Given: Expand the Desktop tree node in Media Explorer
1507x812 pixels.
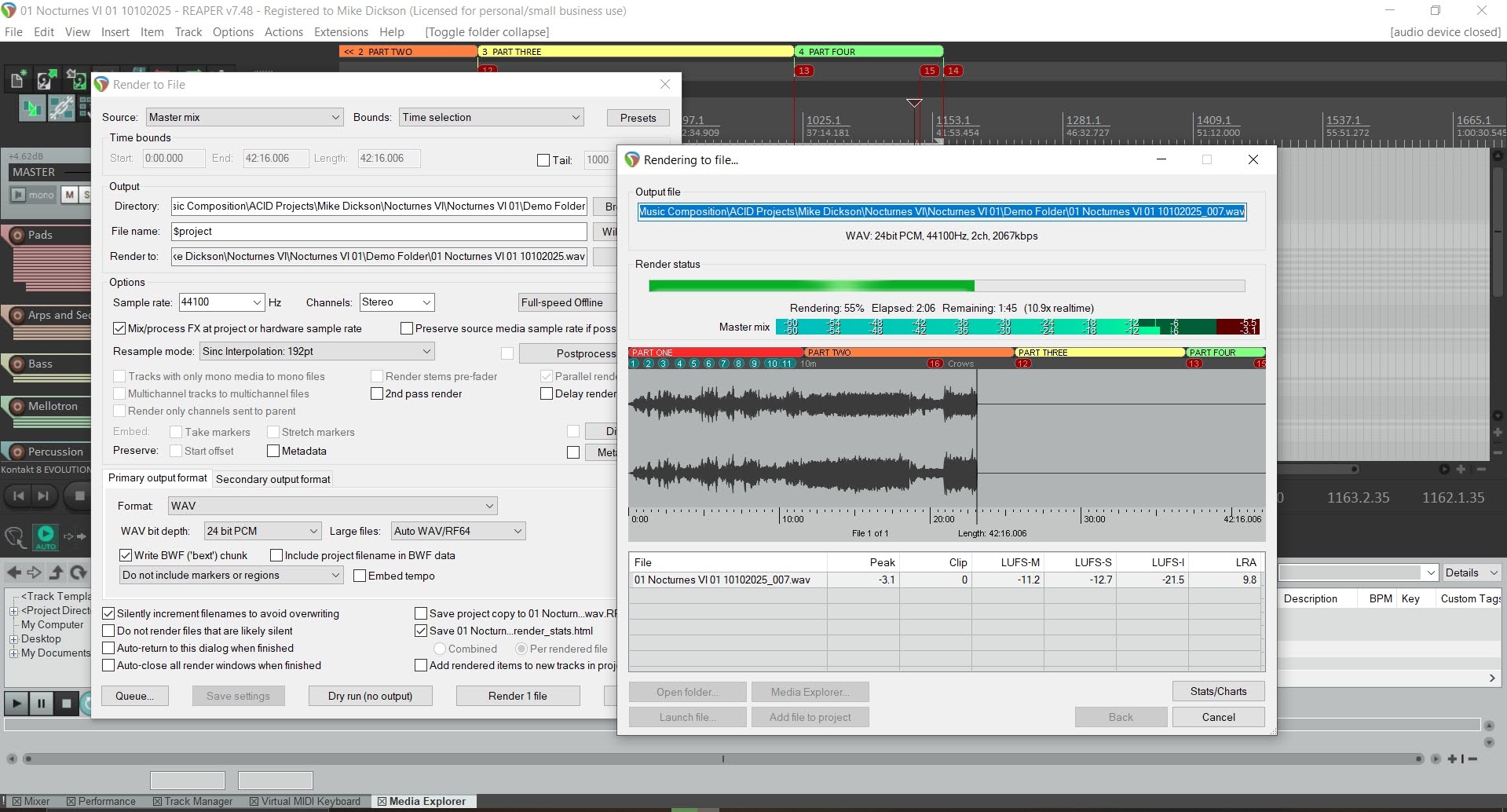Looking at the screenshot, I should click(x=13, y=639).
